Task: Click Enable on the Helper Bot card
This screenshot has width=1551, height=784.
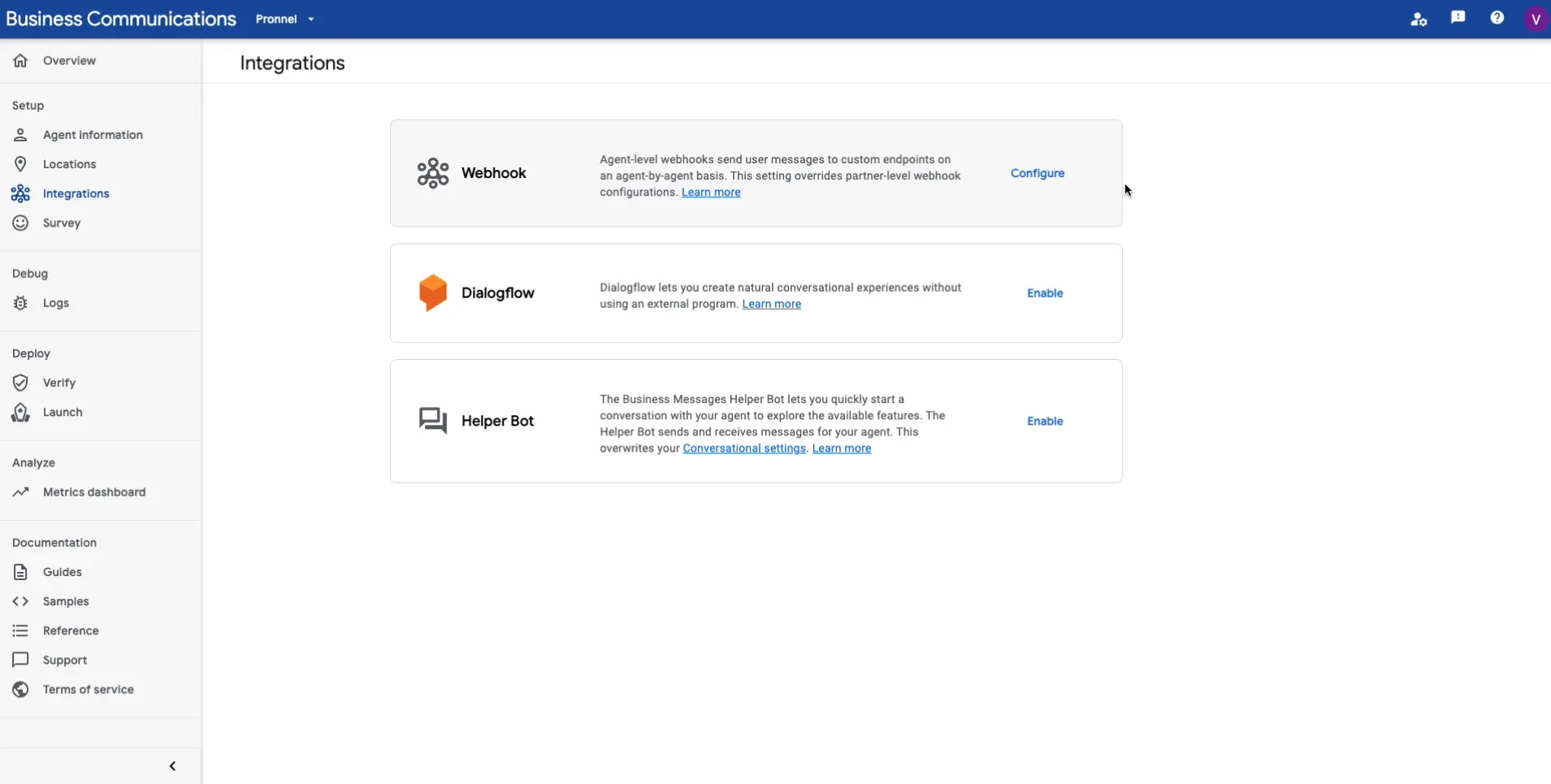Action: pos(1045,421)
